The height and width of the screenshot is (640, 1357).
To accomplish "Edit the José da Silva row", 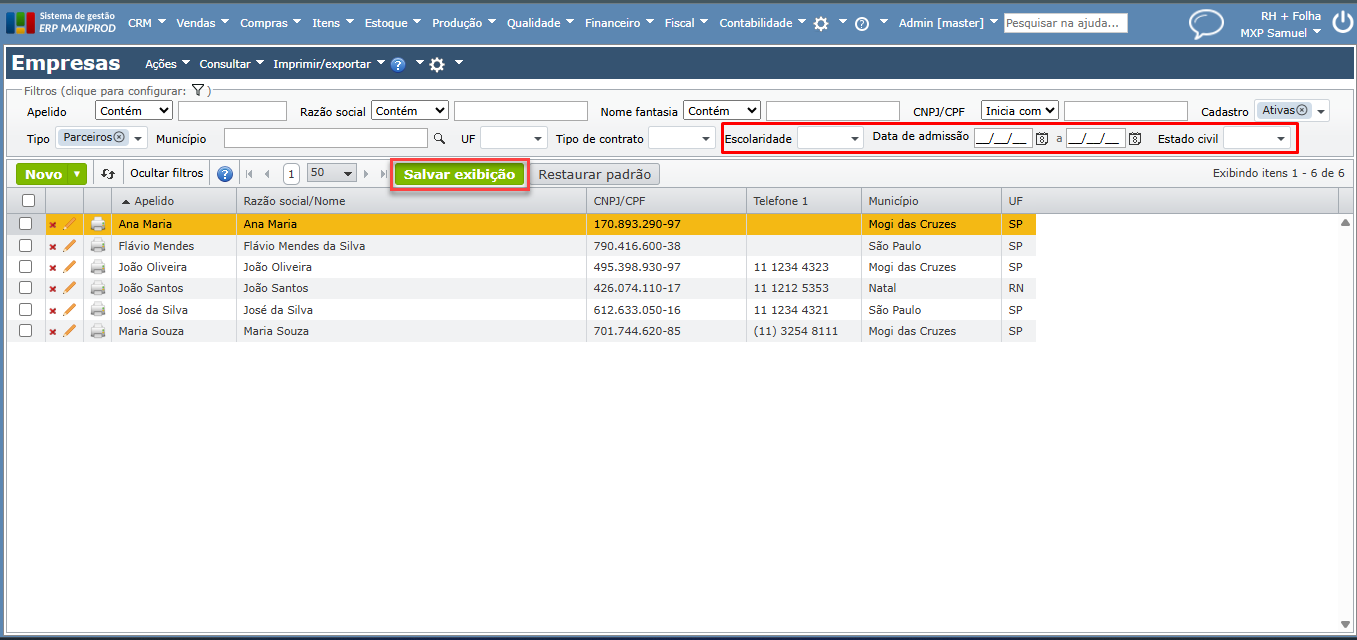I will pos(69,309).
